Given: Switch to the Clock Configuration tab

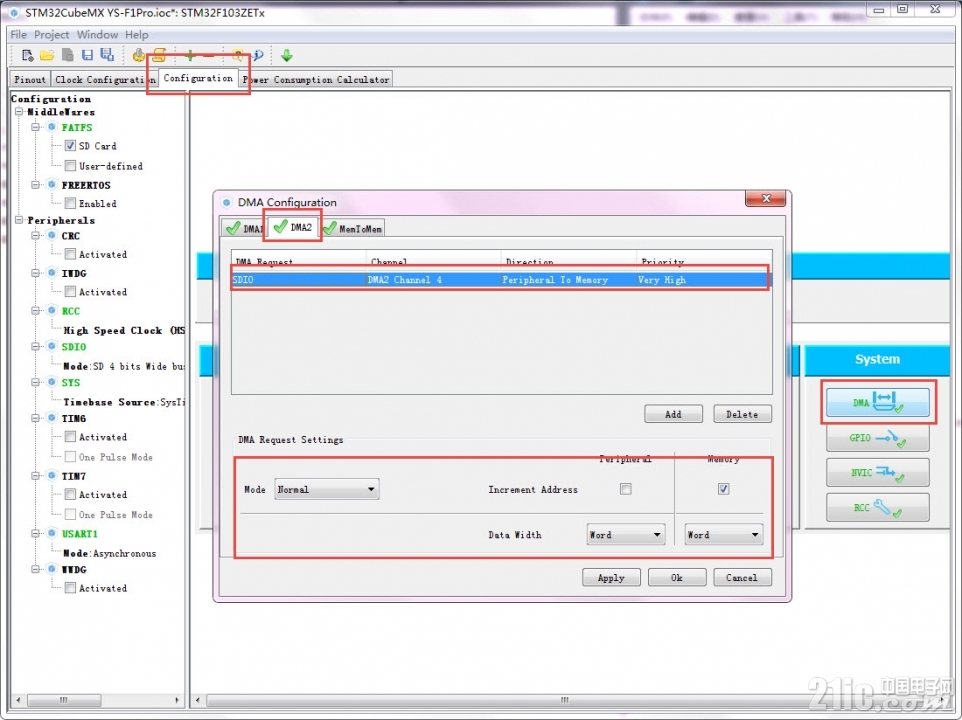Looking at the screenshot, I should point(104,80).
